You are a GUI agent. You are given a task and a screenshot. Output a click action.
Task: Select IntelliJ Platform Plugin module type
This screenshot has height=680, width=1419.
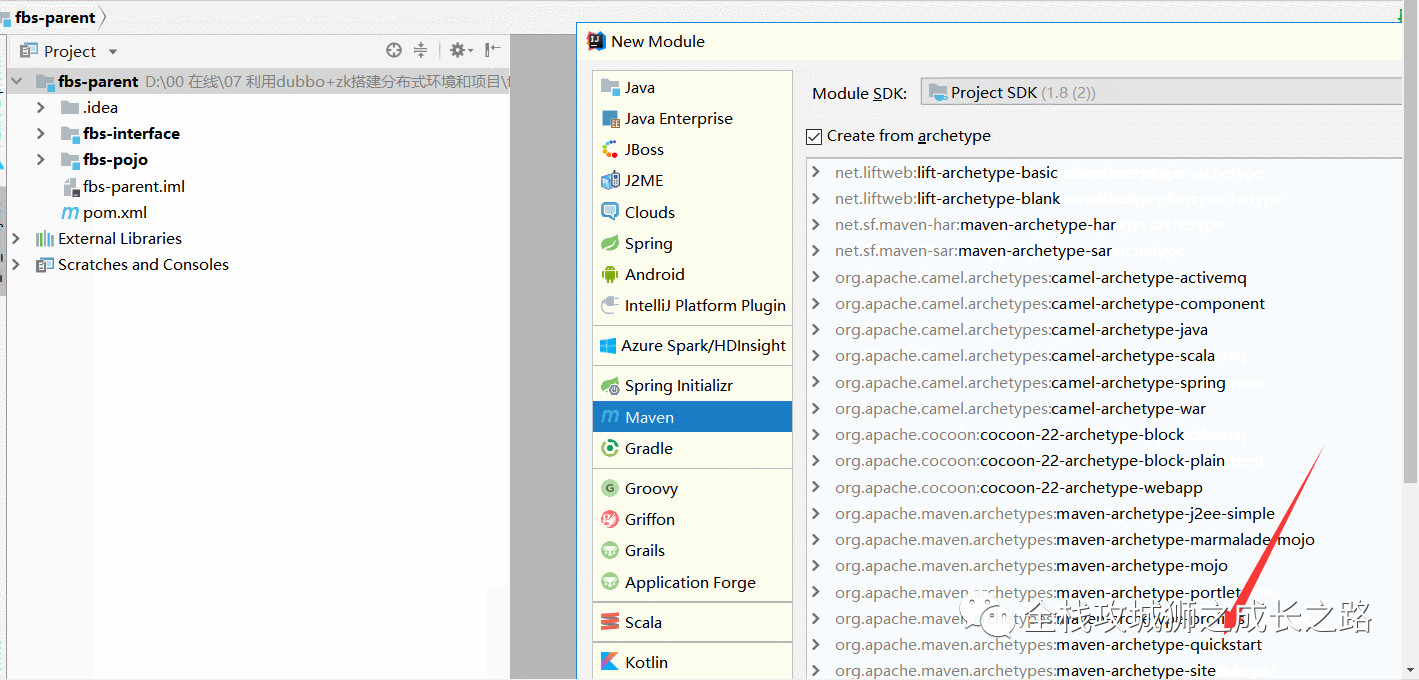[692, 305]
